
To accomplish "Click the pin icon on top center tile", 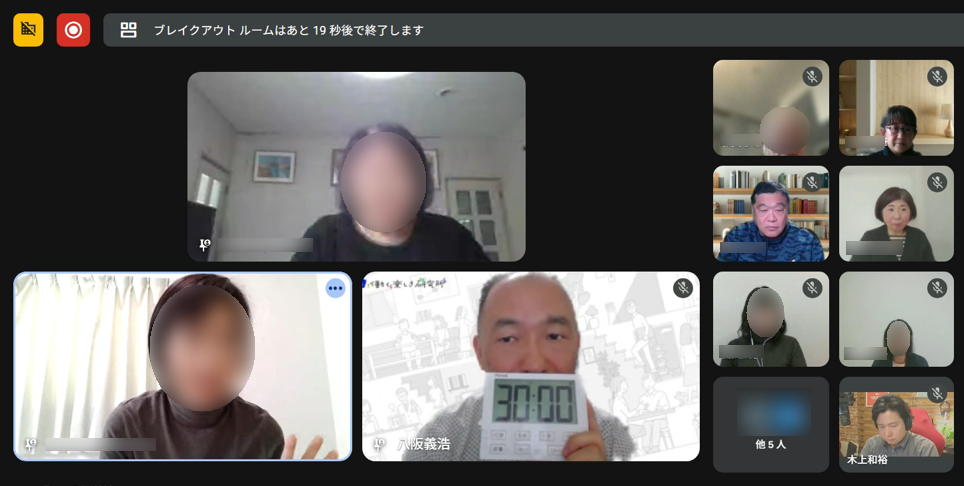I will point(204,245).
